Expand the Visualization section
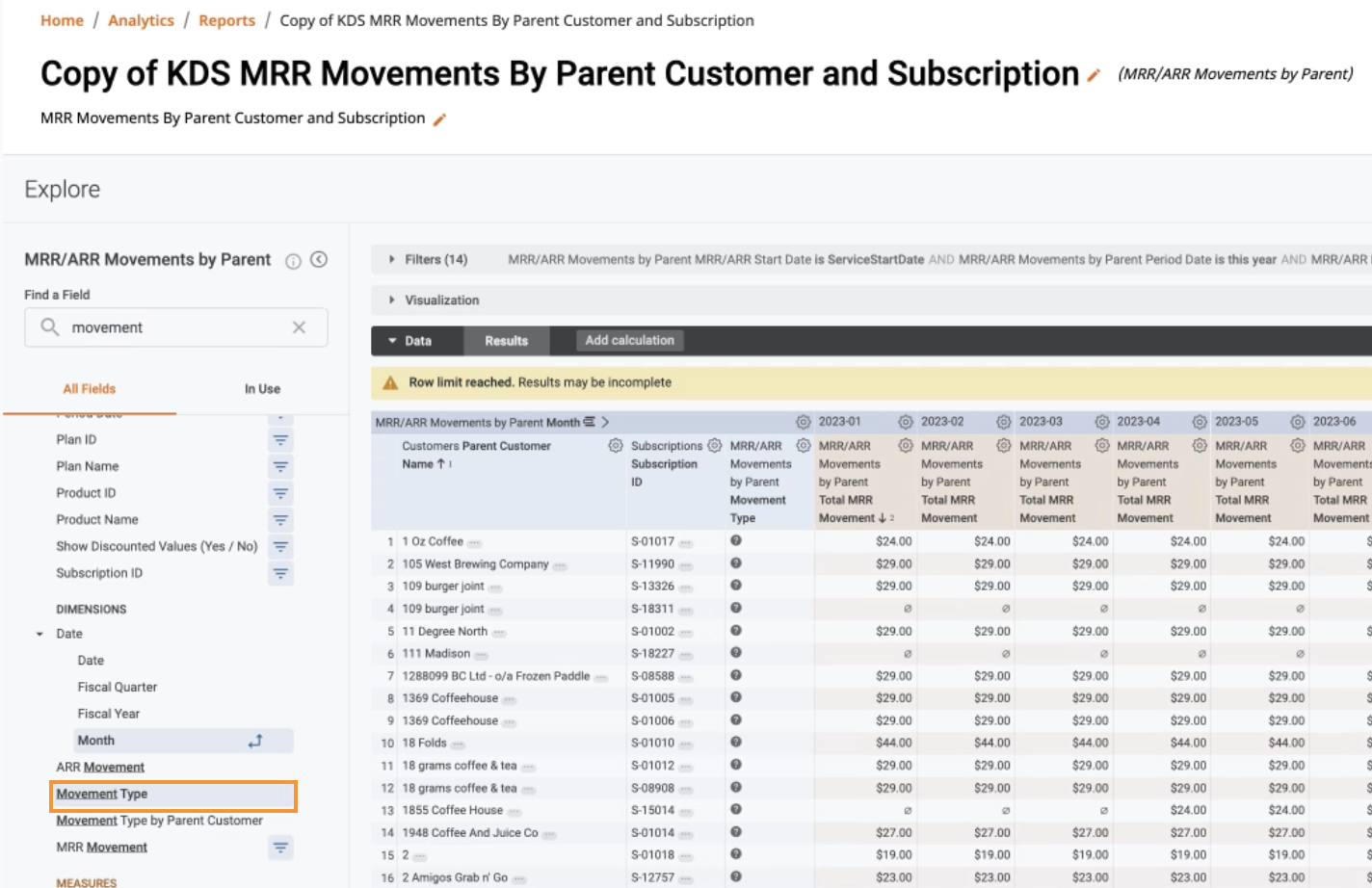 pos(391,300)
